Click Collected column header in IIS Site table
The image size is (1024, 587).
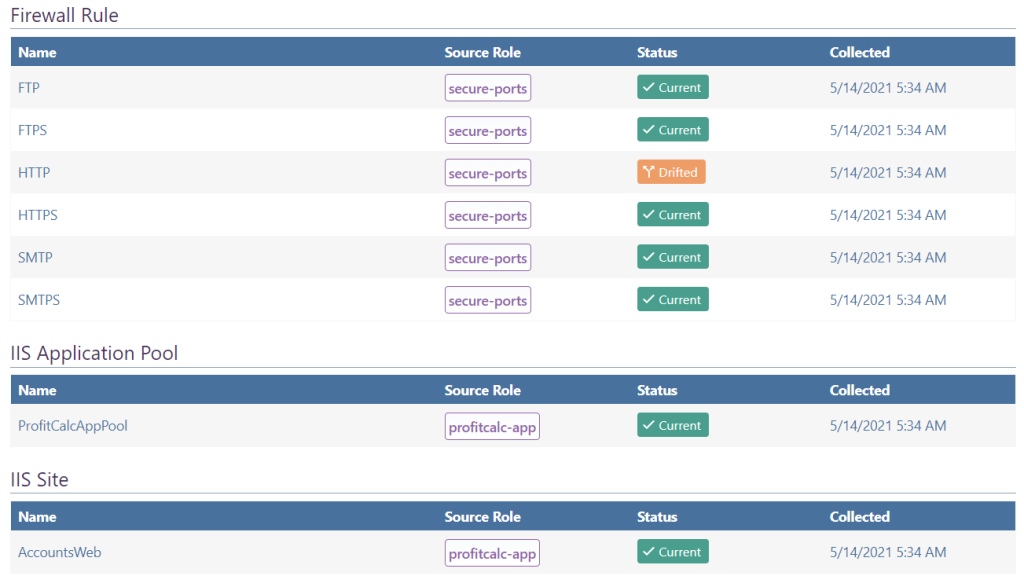tap(859, 517)
